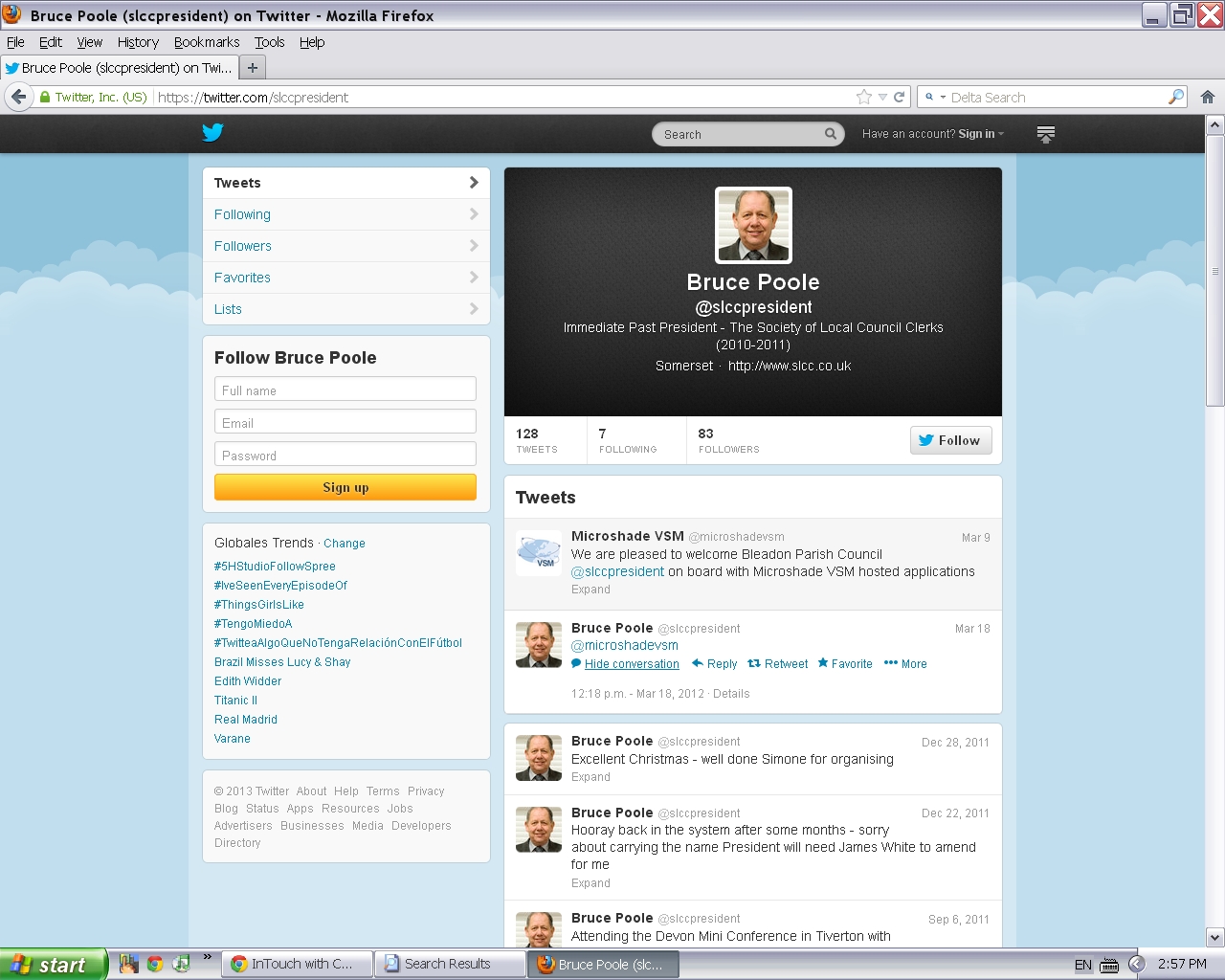Click the Reply arrow on Bruce Poole's tweet
The image size is (1225, 980).
(714, 664)
